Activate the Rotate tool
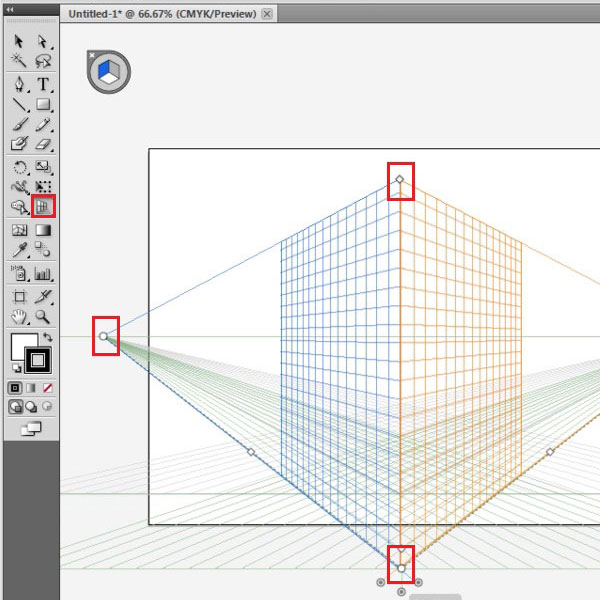Image resolution: width=600 pixels, height=600 pixels. pyautogui.click(x=20, y=167)
